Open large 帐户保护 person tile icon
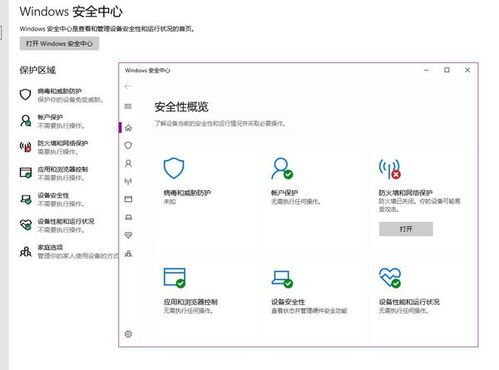The height and width of the screenshot is (370, 499). pyautogui.click(x=282, y=168)
